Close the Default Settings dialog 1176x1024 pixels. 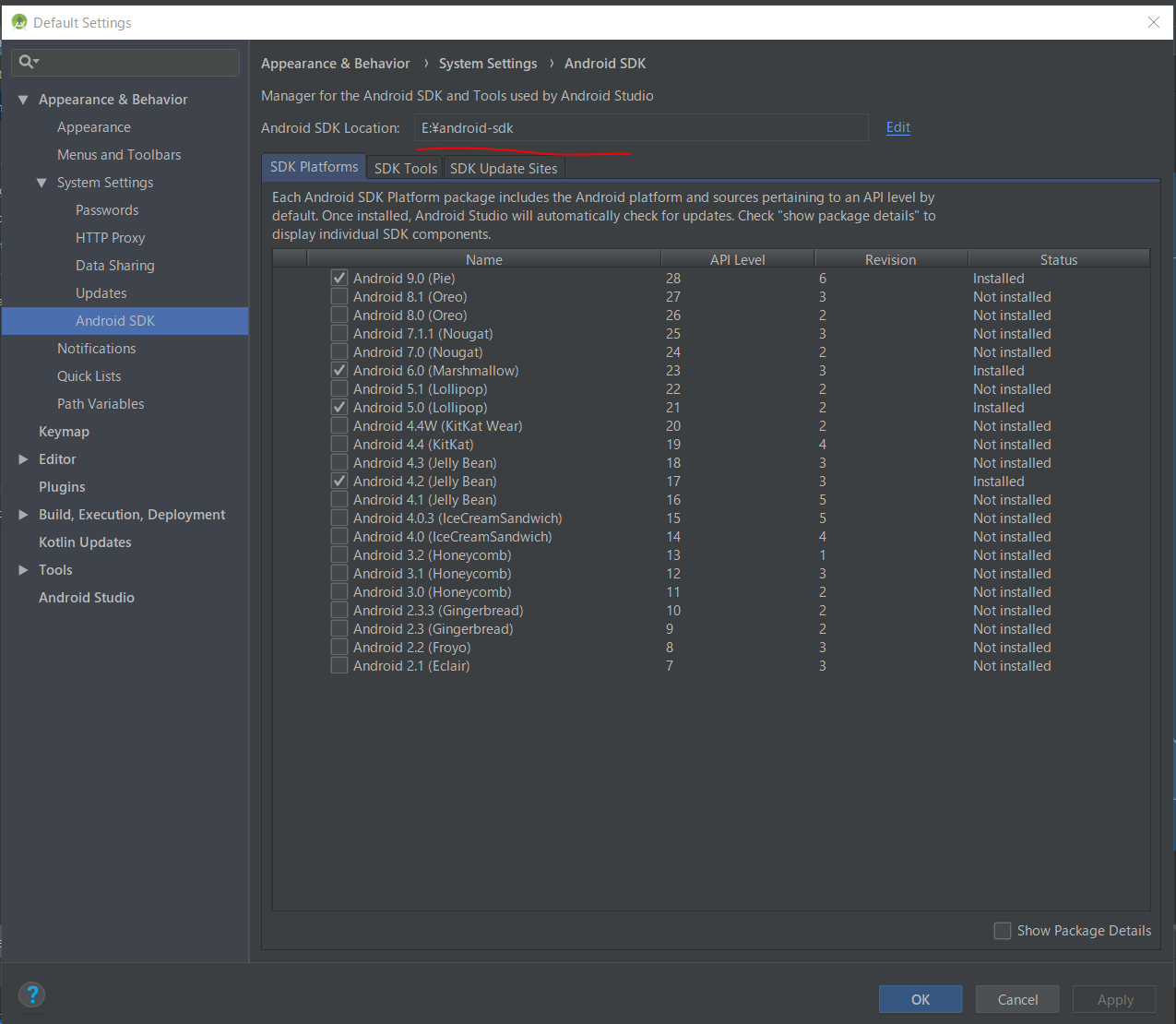[x=1154, y=22]
